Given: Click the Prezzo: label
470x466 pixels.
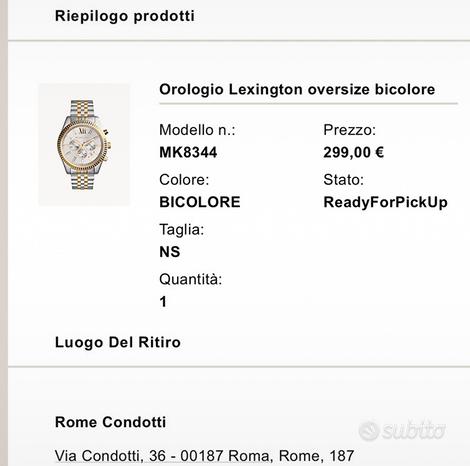Looking at the screenshot, I should 349,130.
